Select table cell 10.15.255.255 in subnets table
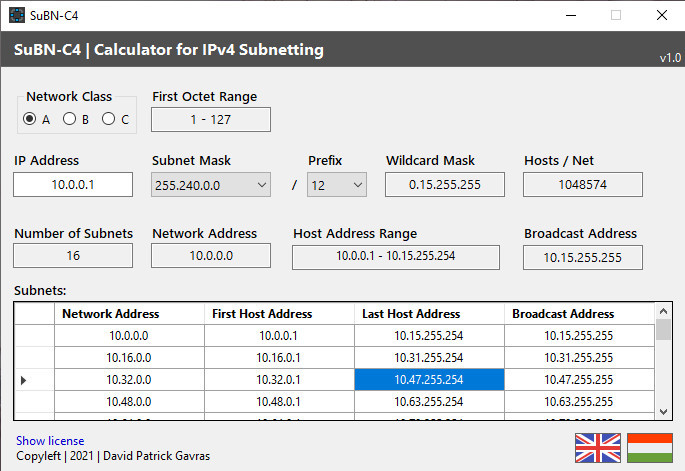This screenshot has width=685, height=471. coord(579,336)
